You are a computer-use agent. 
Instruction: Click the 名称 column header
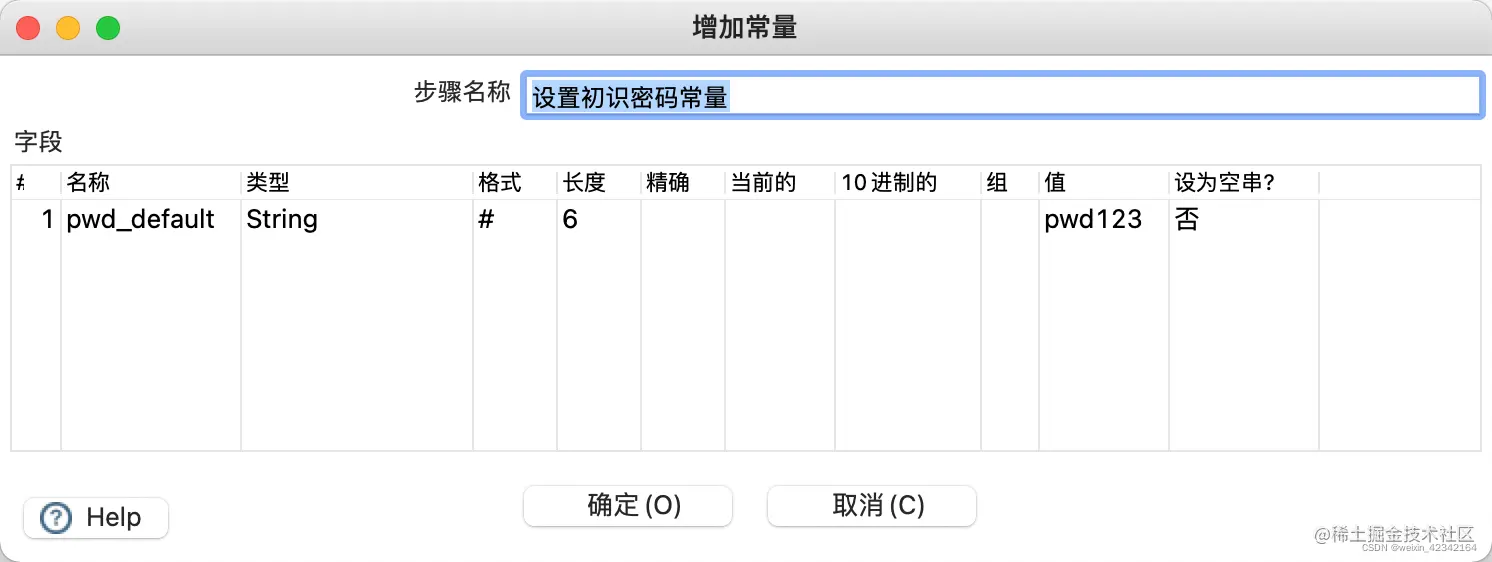point(151,183)
